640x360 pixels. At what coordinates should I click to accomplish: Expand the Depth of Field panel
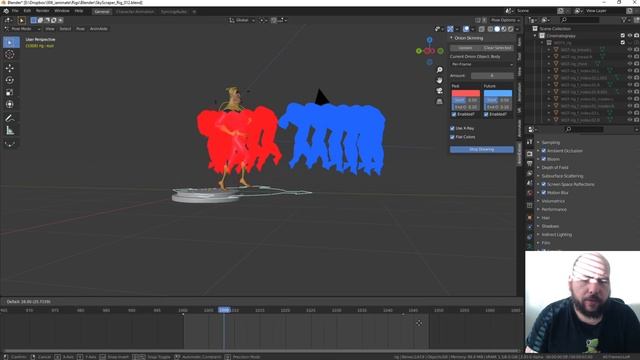tap(555, 167)
